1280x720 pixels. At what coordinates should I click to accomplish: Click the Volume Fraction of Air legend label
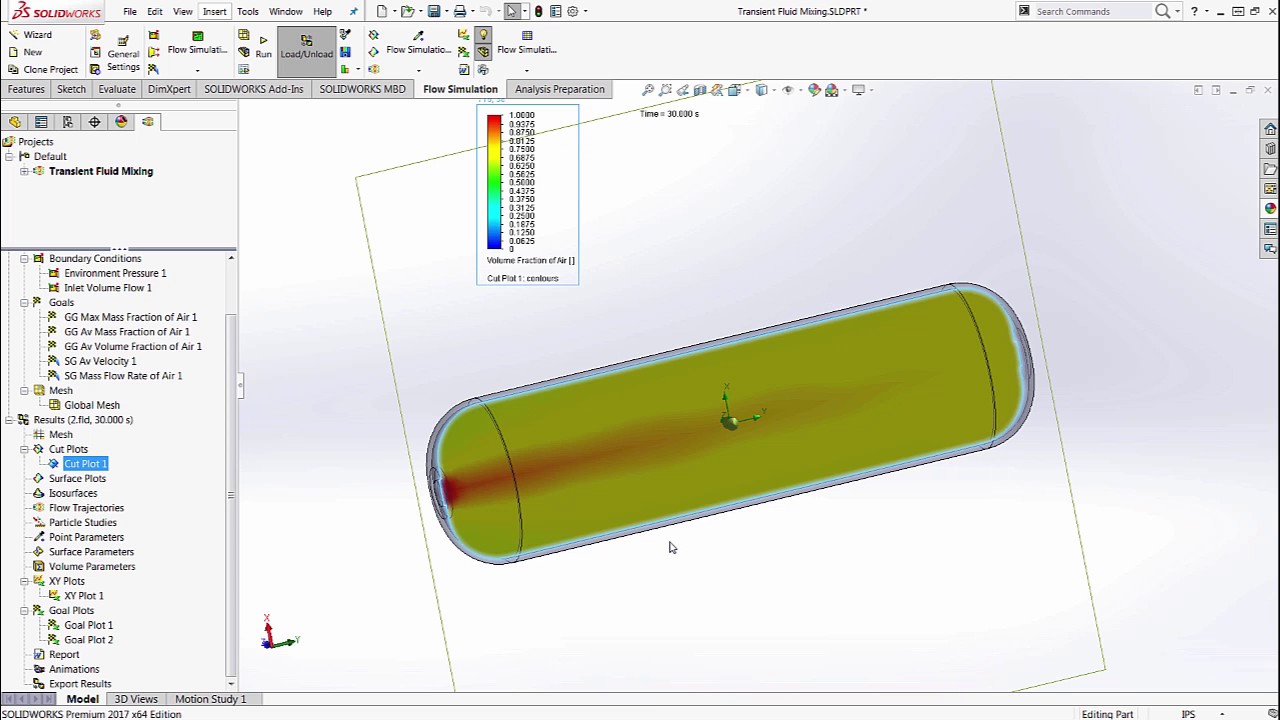coord(530,260)
